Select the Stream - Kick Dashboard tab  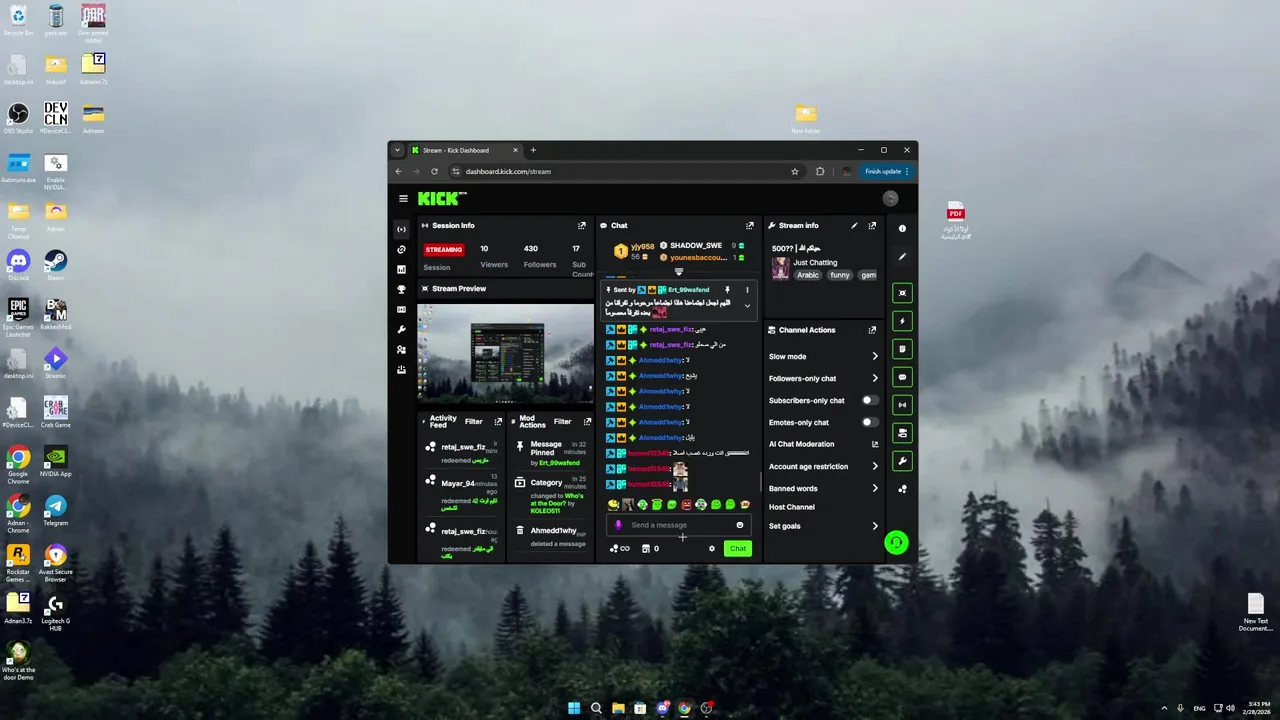coord(465,150)
